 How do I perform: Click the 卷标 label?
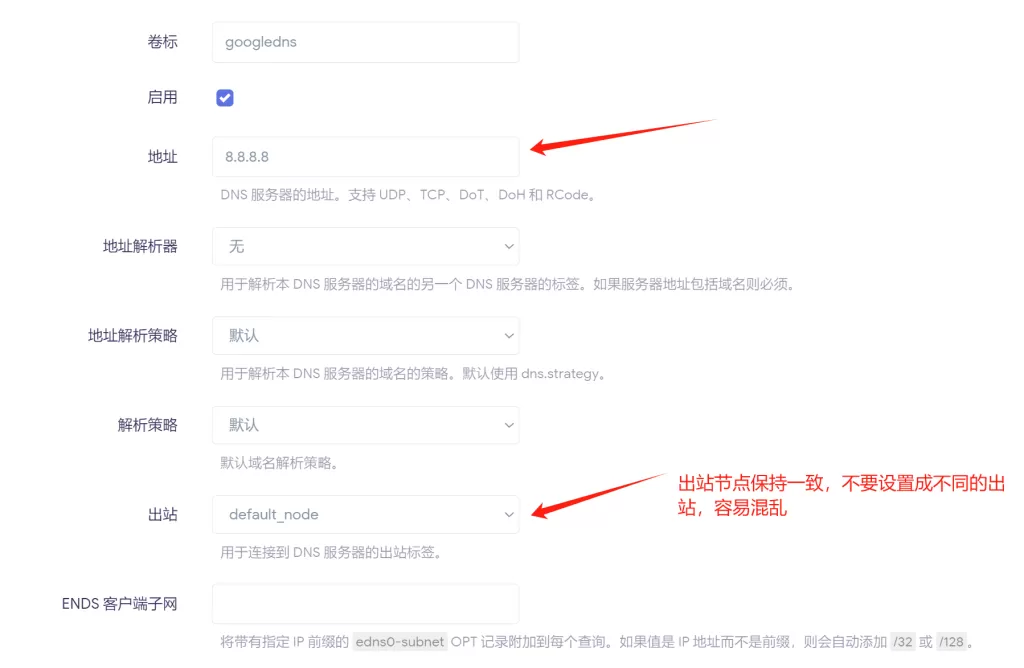pyautogui.click(x=163, y=42)
